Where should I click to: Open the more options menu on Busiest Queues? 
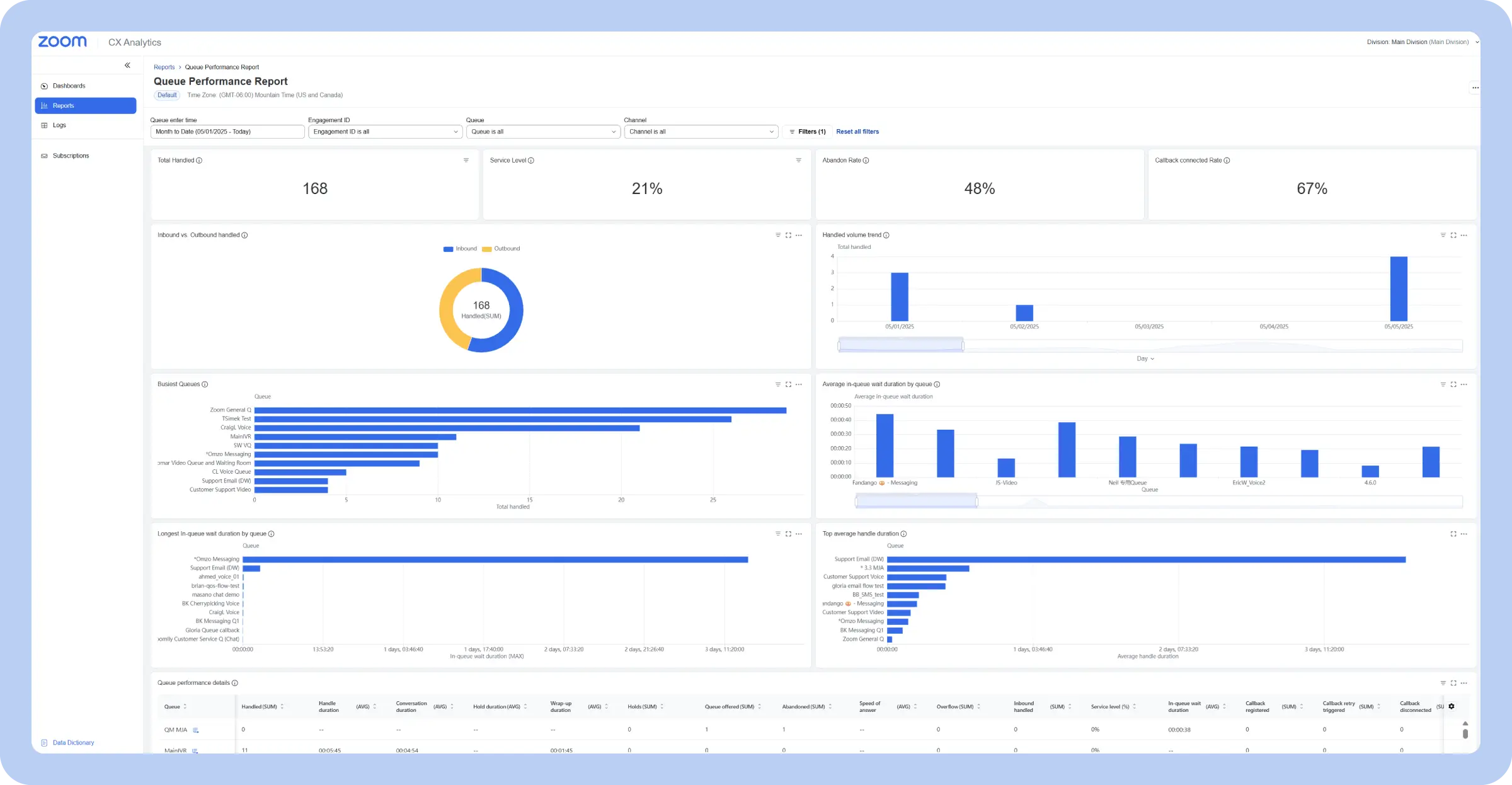click(799, 384)
